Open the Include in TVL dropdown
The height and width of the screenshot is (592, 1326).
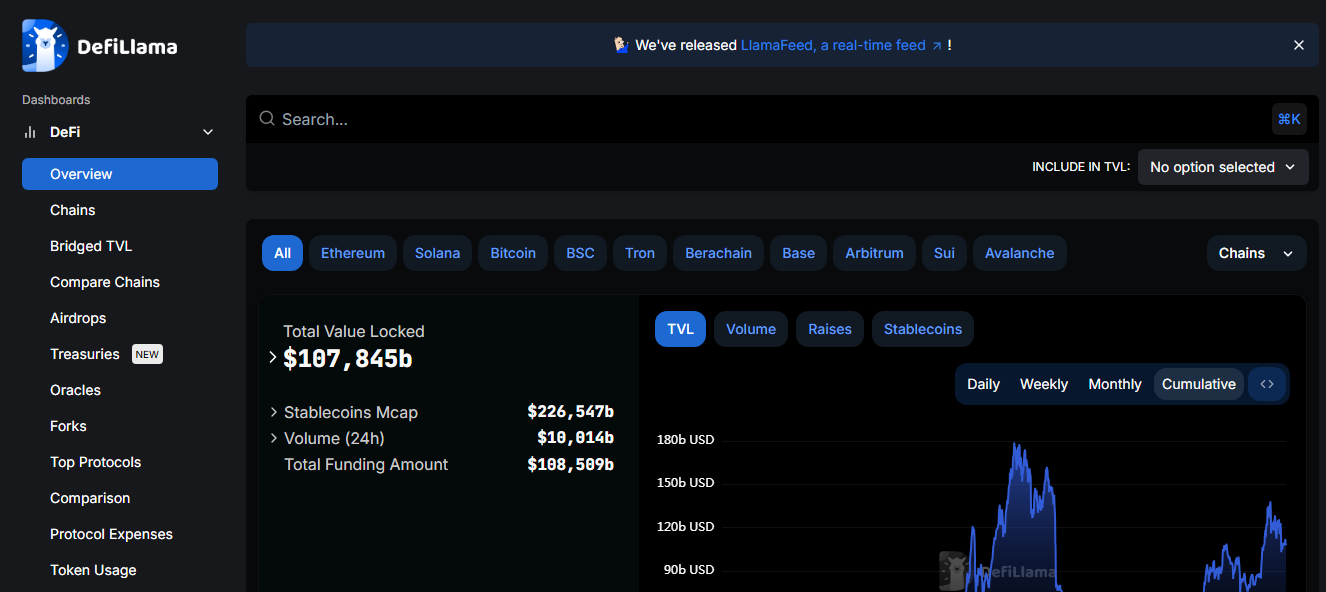[x=1222, y=167]
